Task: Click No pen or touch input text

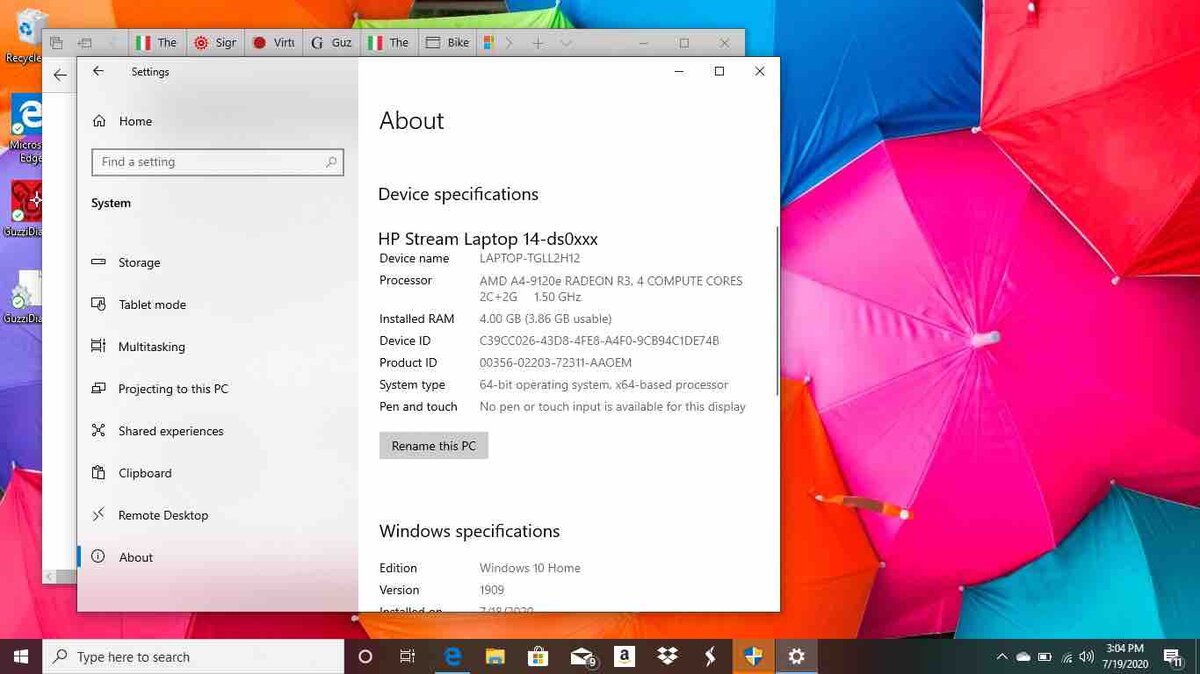Action: tap(612, 407)
